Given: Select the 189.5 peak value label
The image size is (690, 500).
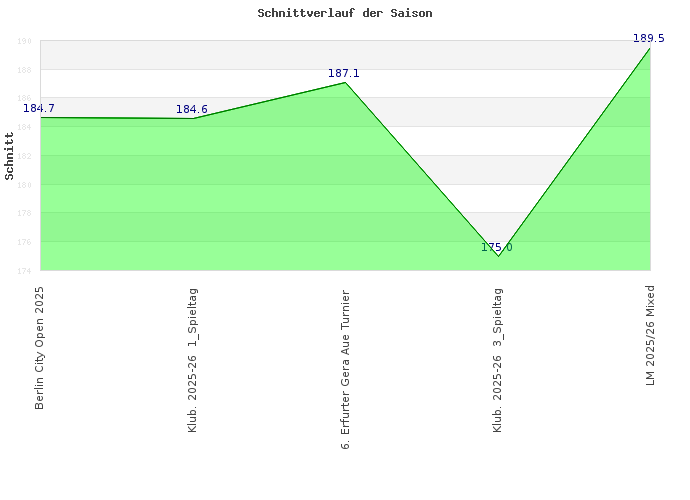Looking at the screenshot, I should 648,38.
